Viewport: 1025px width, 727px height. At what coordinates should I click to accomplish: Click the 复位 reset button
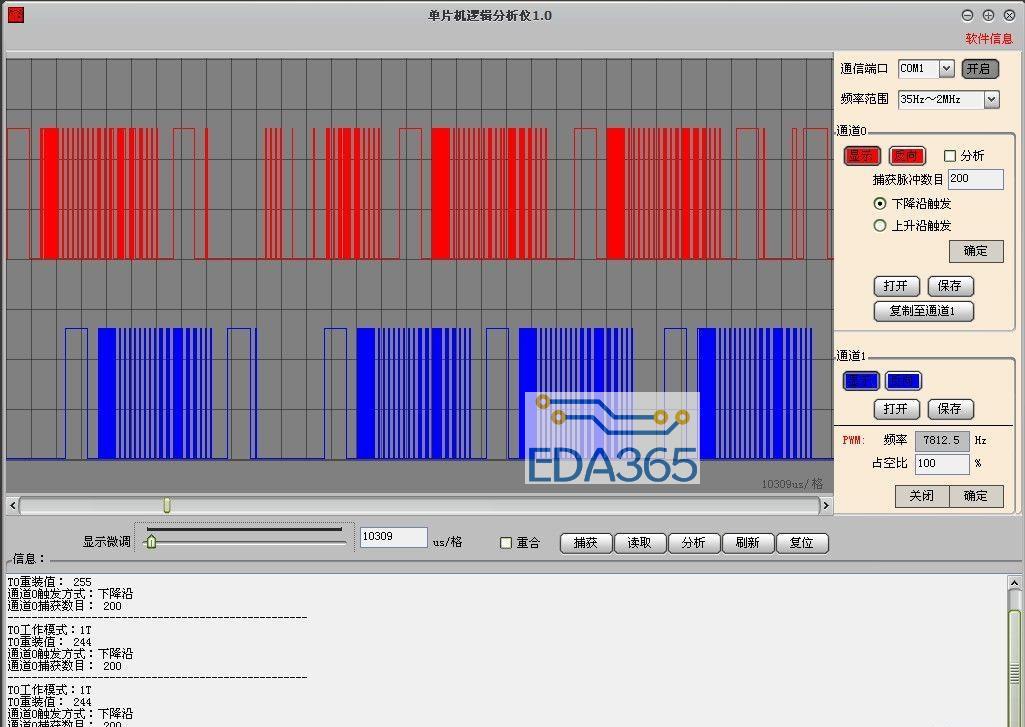pos(801,543)
